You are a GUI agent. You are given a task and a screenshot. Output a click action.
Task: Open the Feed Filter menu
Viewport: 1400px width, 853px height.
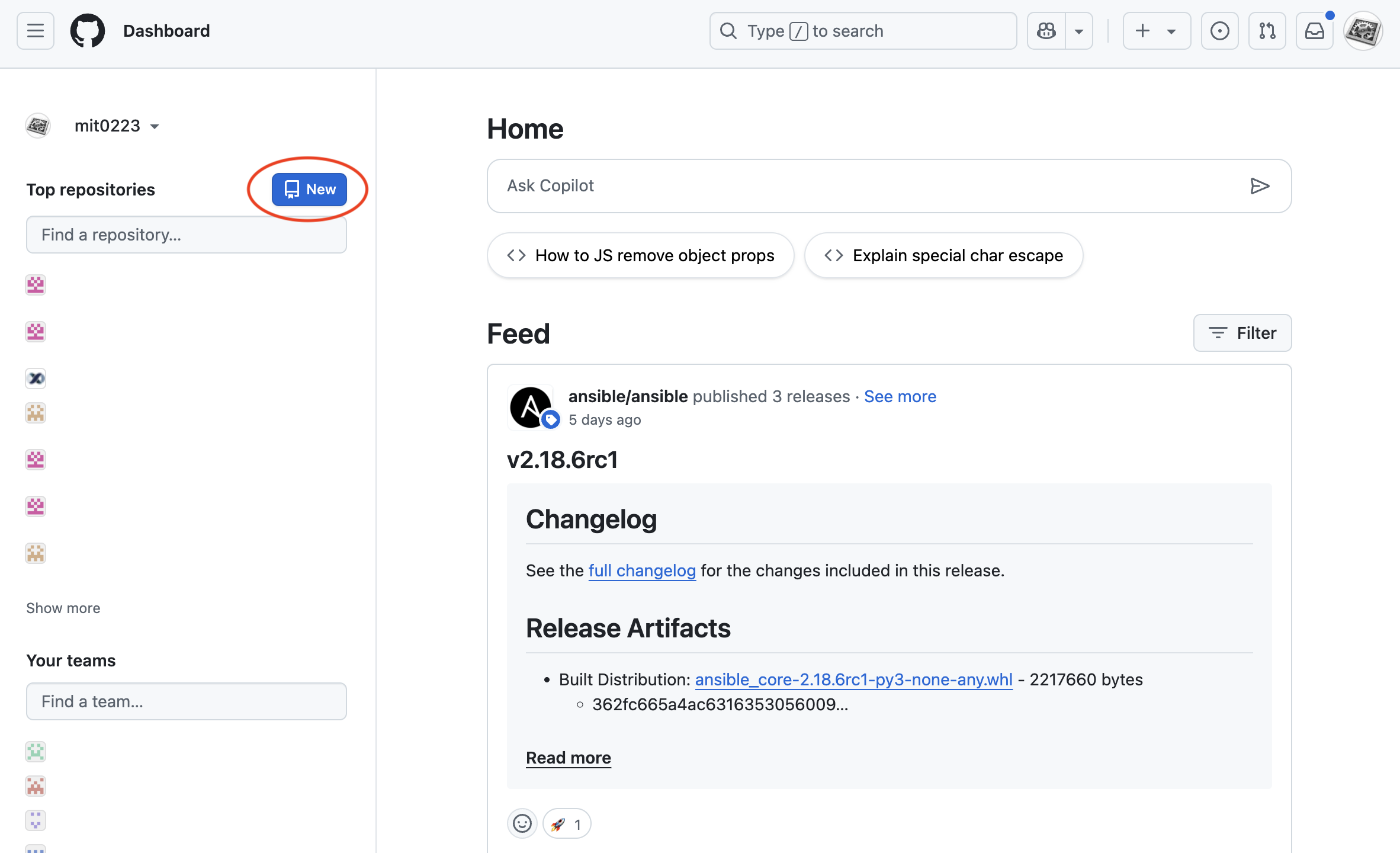point(1242,333)
